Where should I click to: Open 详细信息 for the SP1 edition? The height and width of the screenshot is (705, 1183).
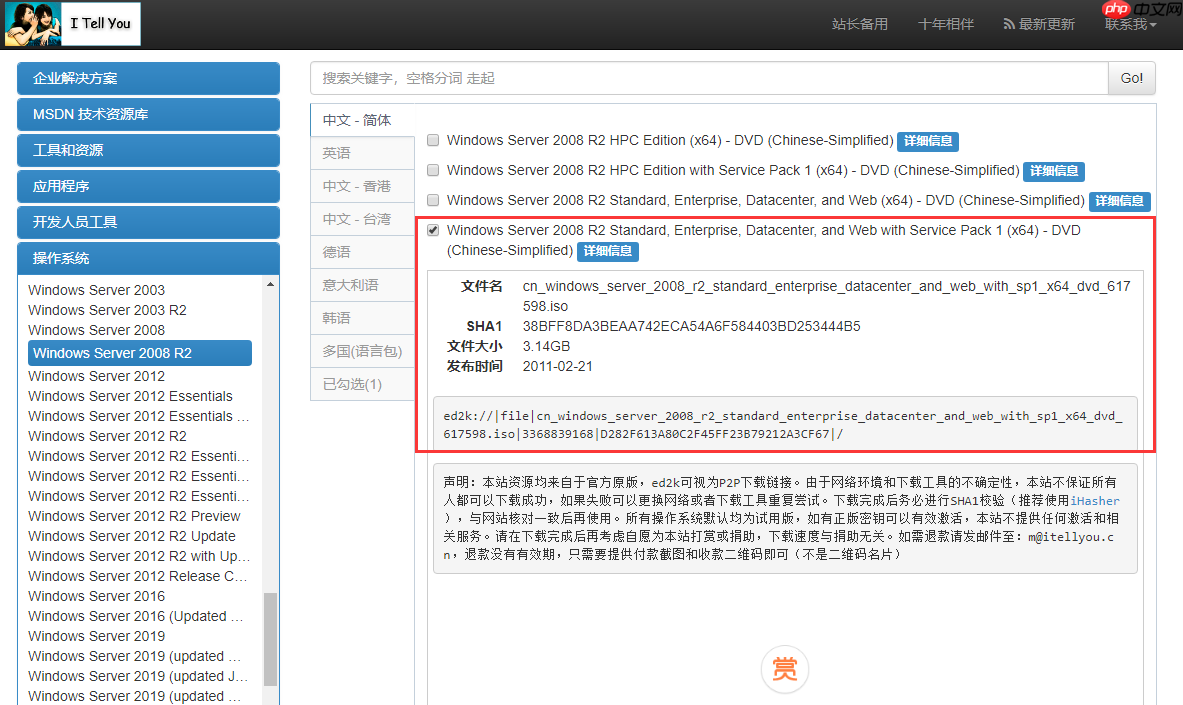[607, 252]
